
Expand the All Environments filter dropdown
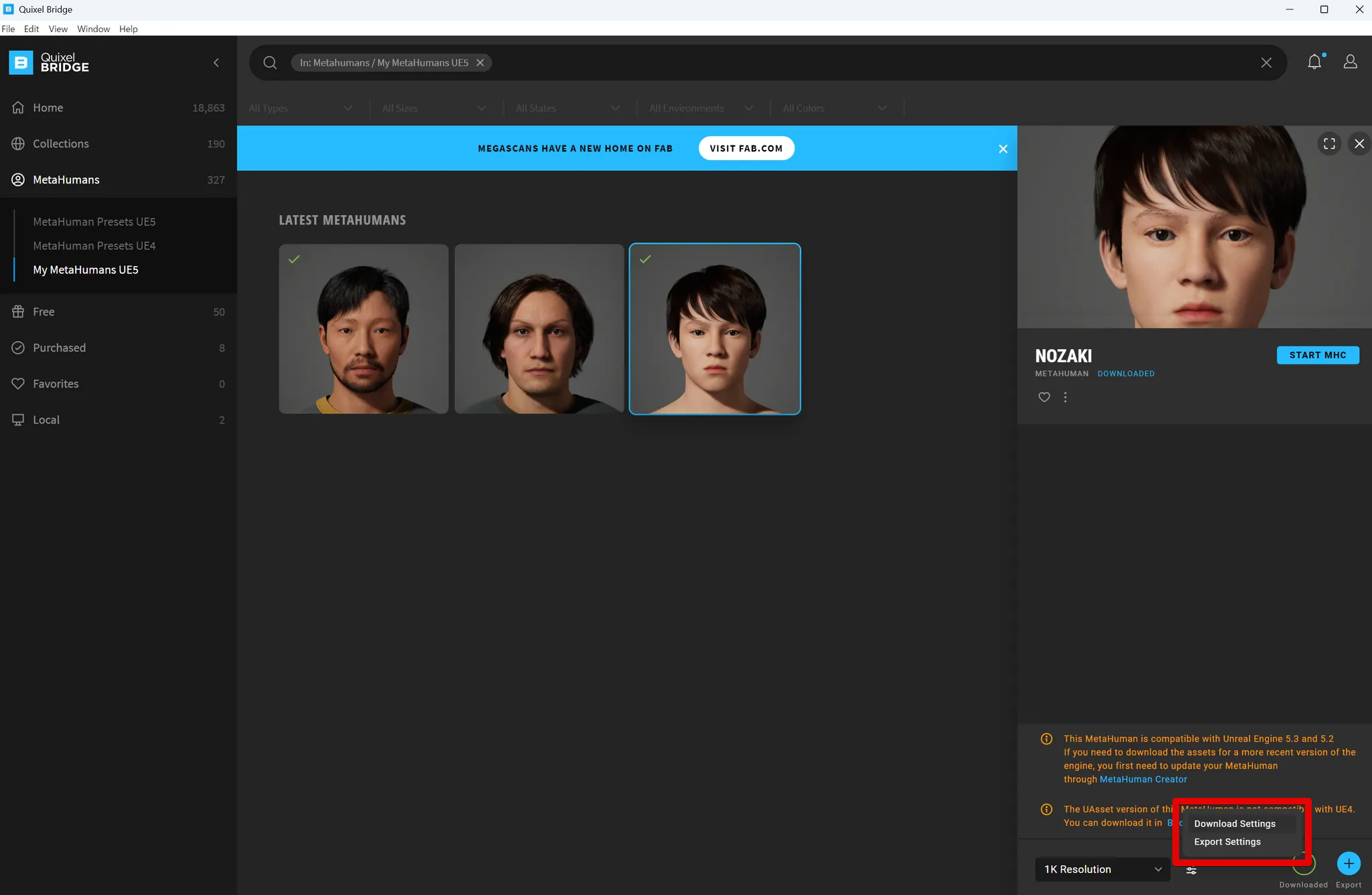coord(701,108)
